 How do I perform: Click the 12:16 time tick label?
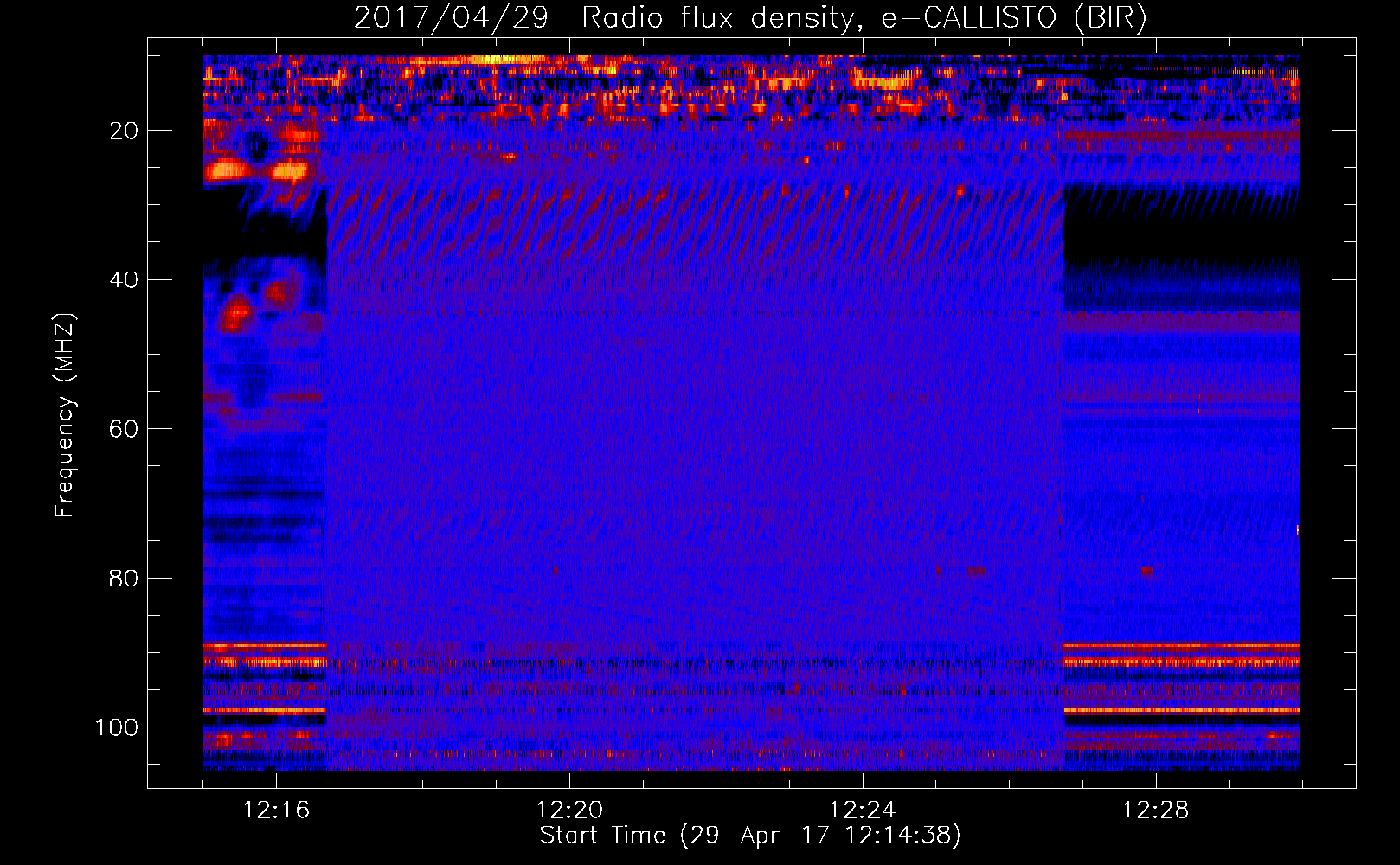tap(276, 810)
